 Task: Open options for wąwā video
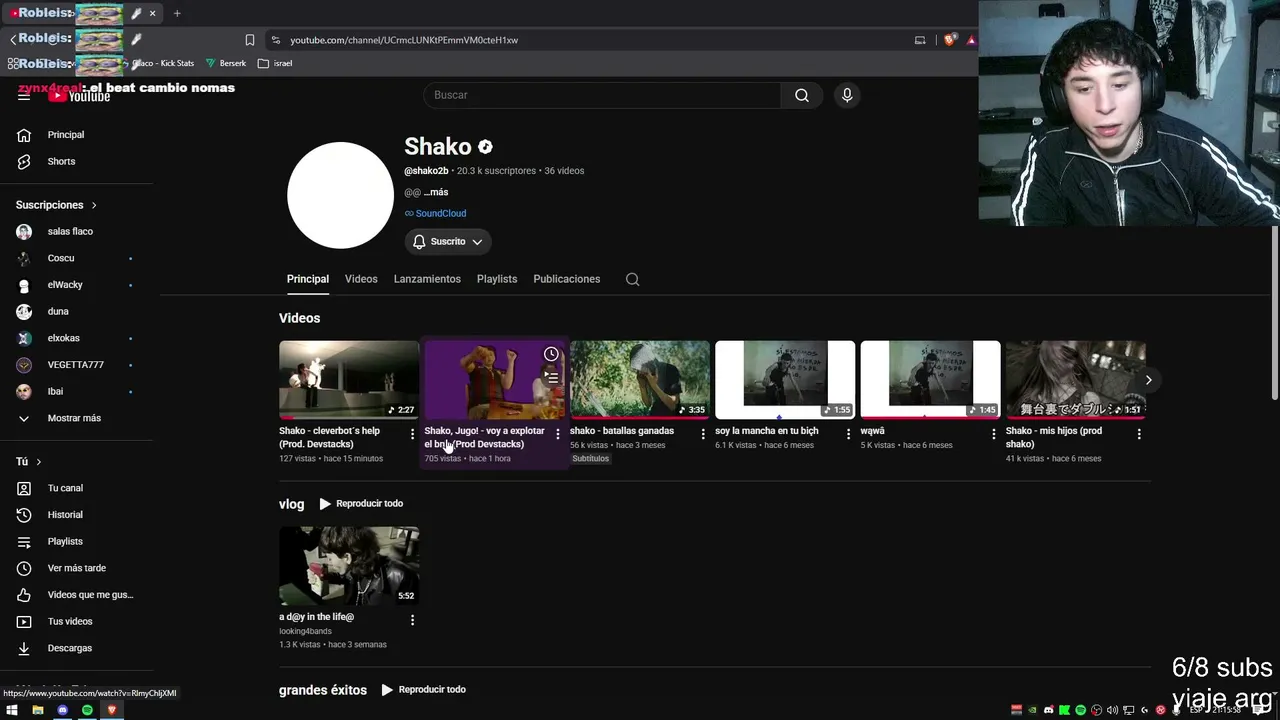(x=993, y=434)
